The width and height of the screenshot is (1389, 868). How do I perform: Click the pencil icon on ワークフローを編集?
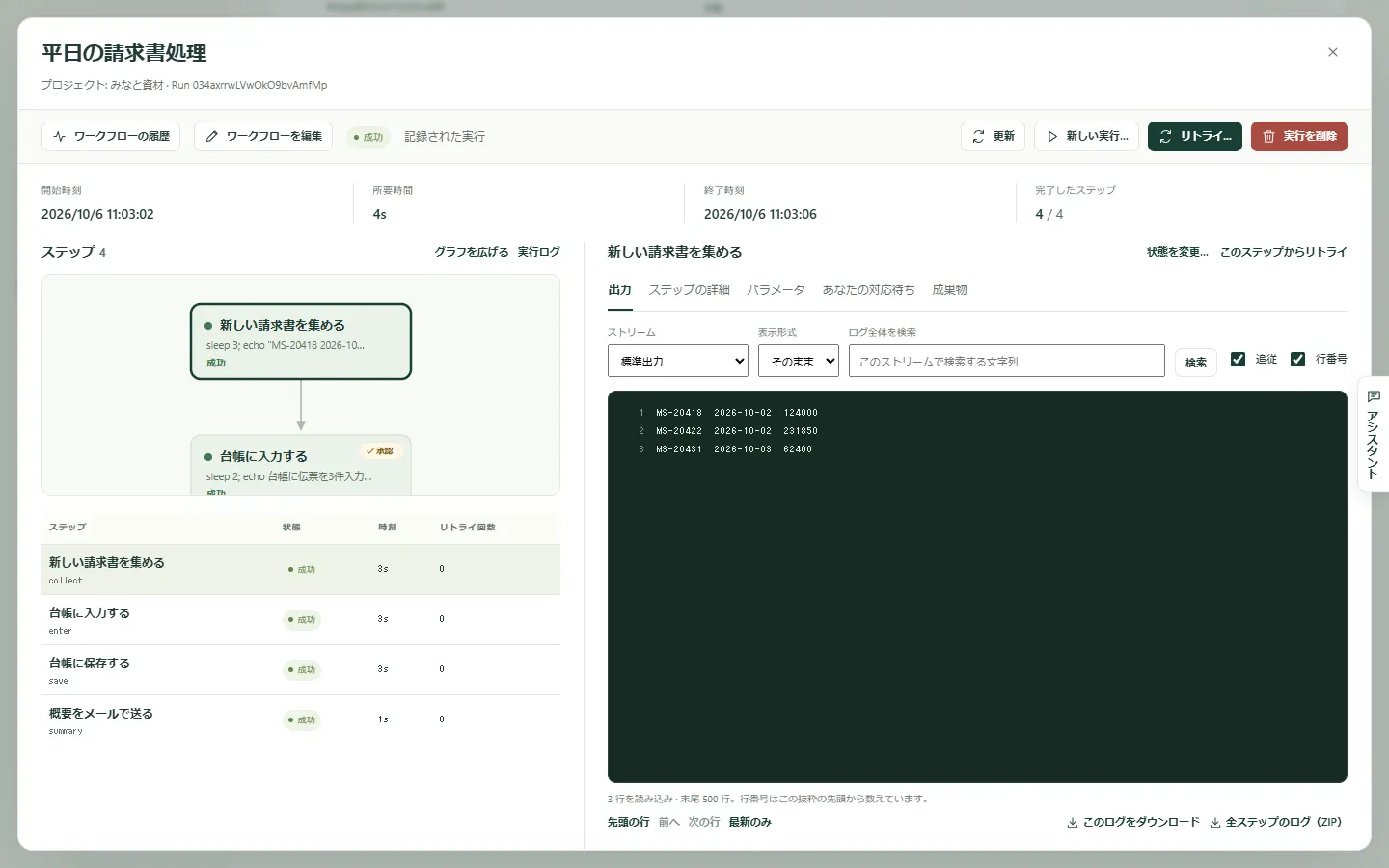(x=212, y=137)
